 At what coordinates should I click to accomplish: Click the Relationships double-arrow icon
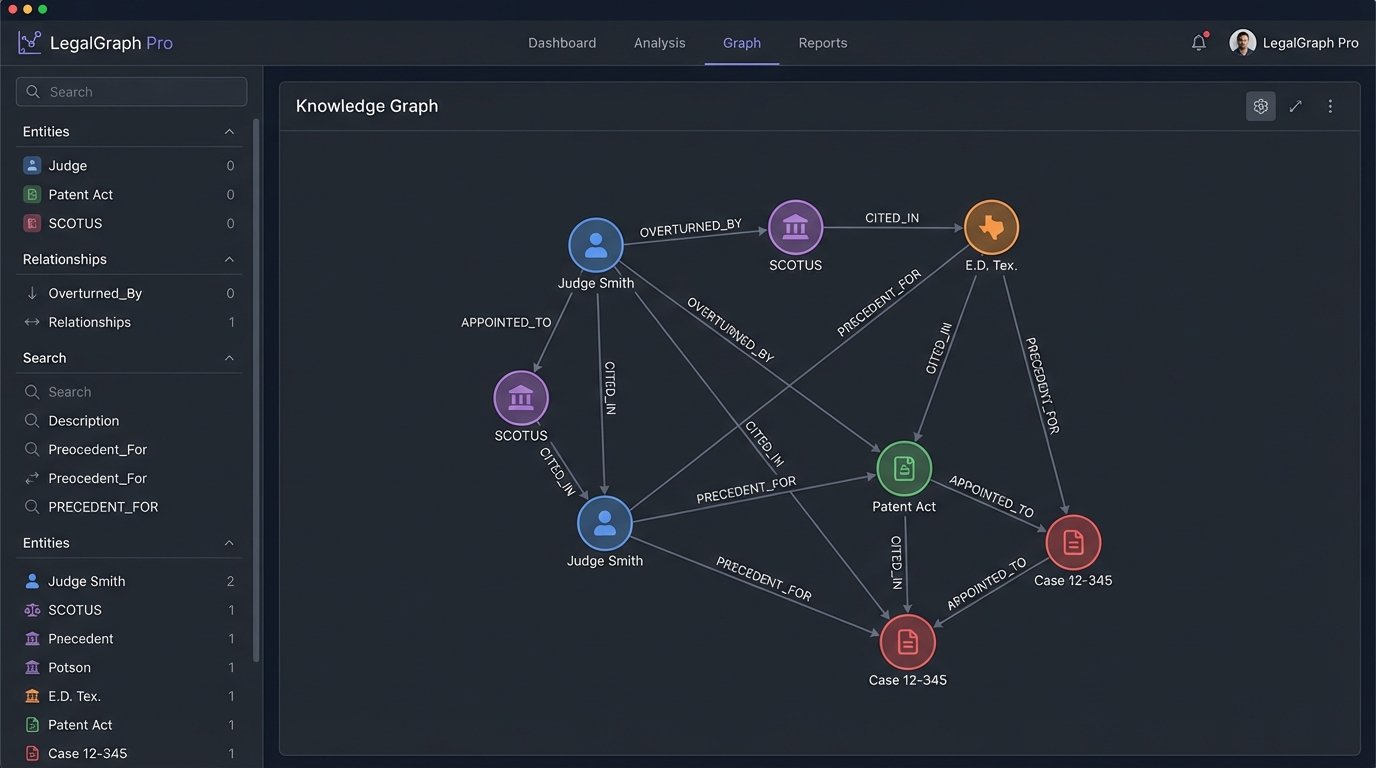point(33,321)
